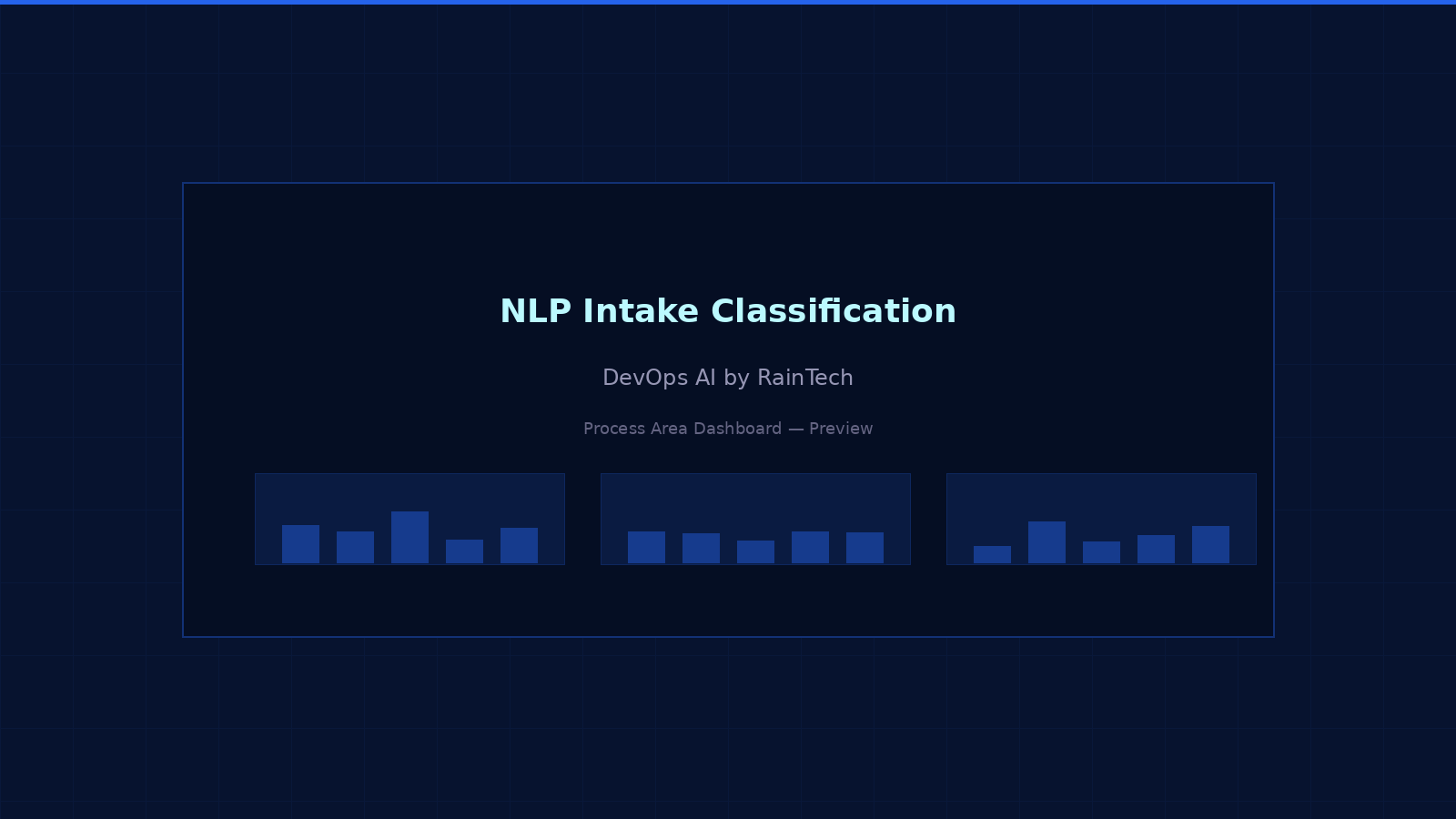Select the fourth bar in the left chart

464,551
